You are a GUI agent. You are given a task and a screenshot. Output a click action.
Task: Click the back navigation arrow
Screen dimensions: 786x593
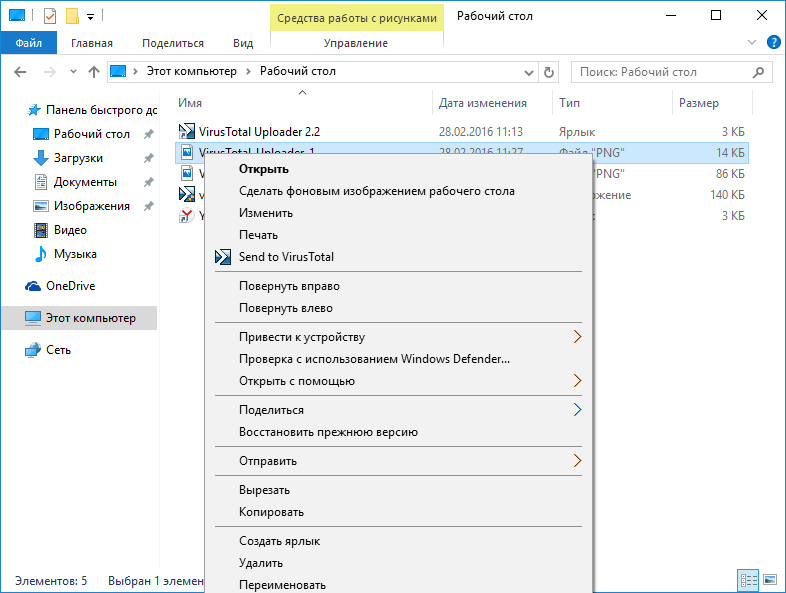tap(20, 72)
